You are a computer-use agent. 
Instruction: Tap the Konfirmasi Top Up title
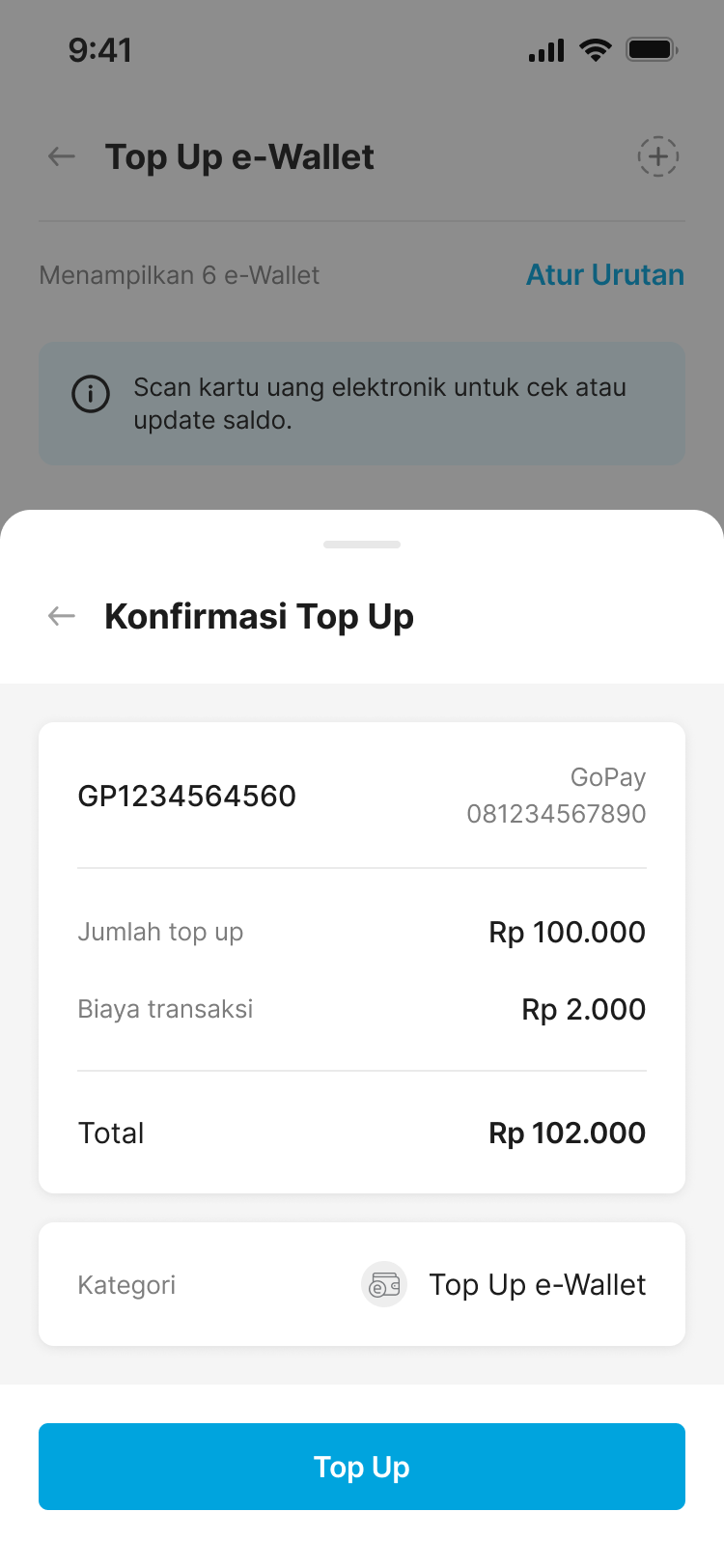click(x=259, y=616)
